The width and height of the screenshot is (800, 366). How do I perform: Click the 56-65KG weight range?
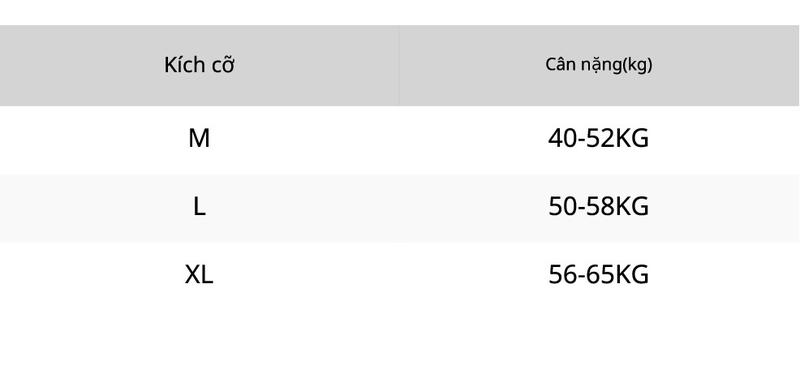click(x=598, y=275)
